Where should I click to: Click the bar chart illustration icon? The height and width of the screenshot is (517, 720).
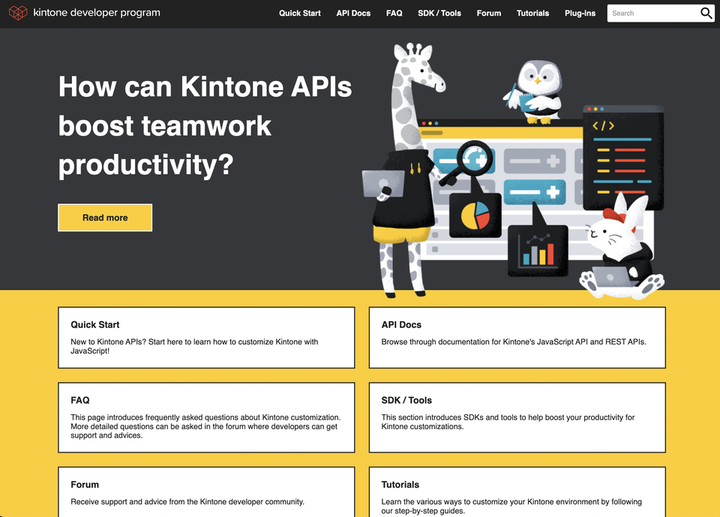(538, 251)
